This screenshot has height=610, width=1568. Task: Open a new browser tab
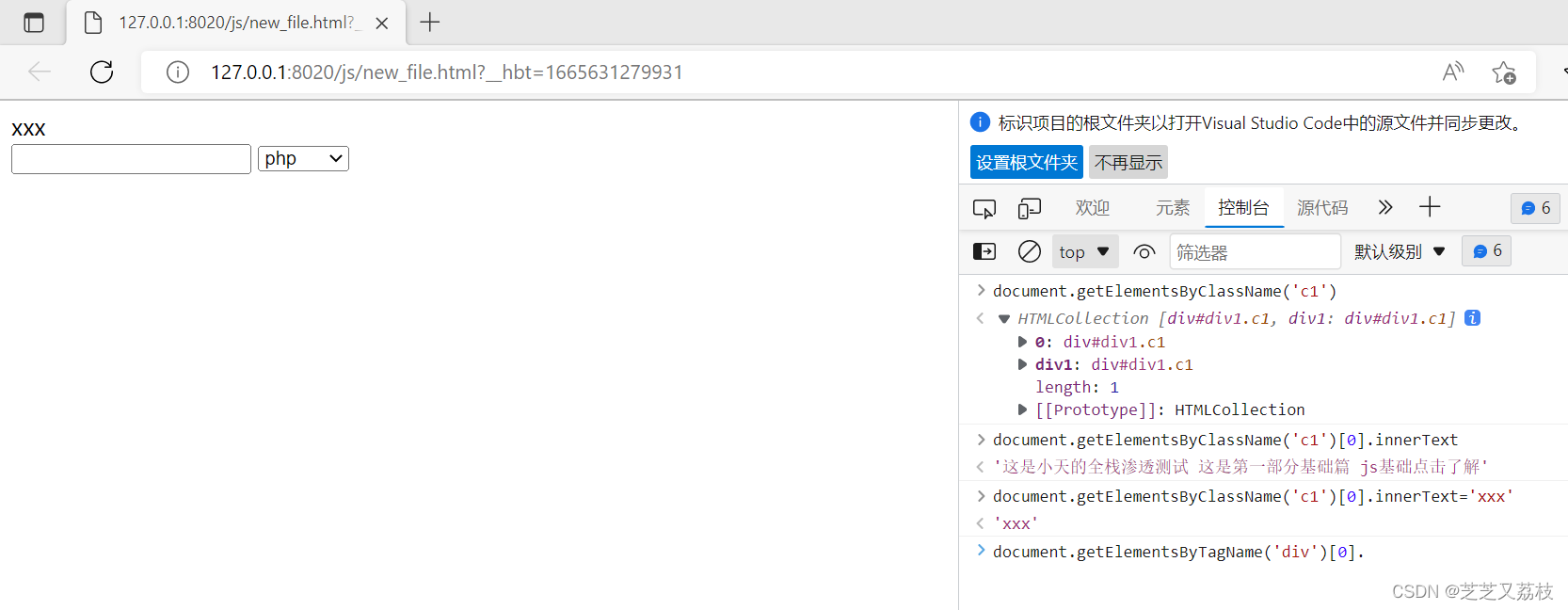[x=430, y=23]
